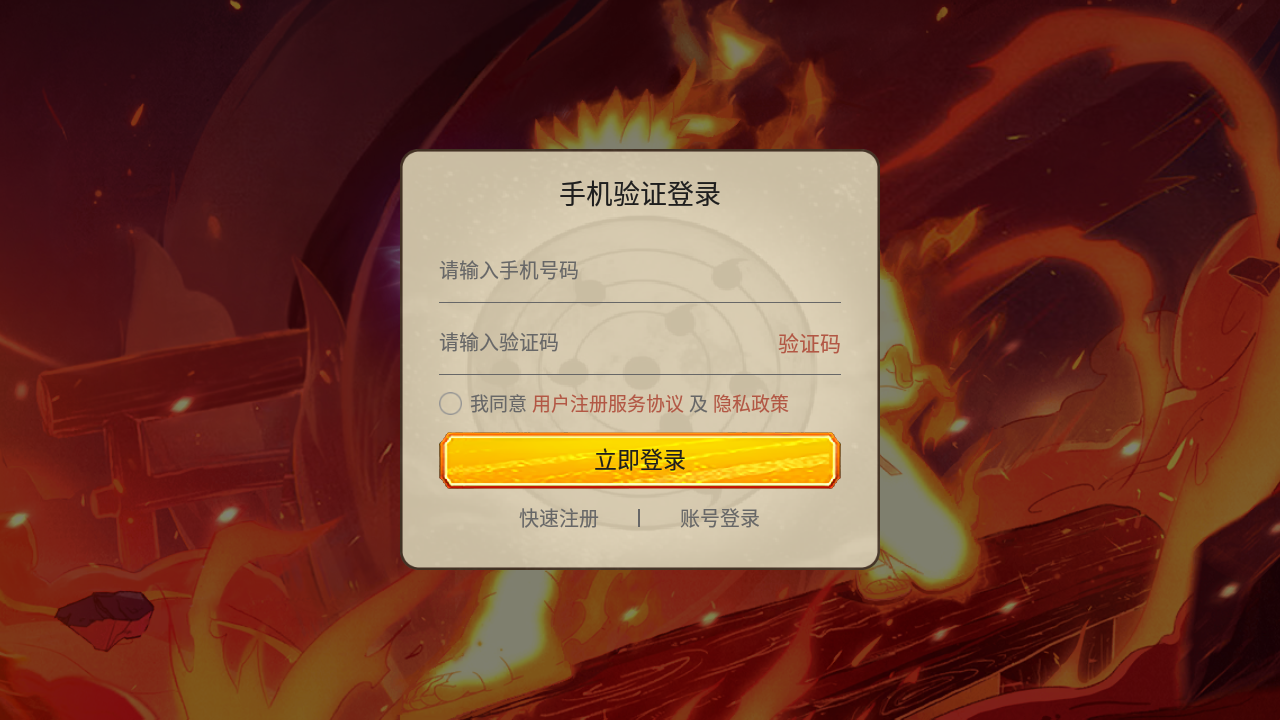Click the 手机验证登录 dialog title

point(640,194)
